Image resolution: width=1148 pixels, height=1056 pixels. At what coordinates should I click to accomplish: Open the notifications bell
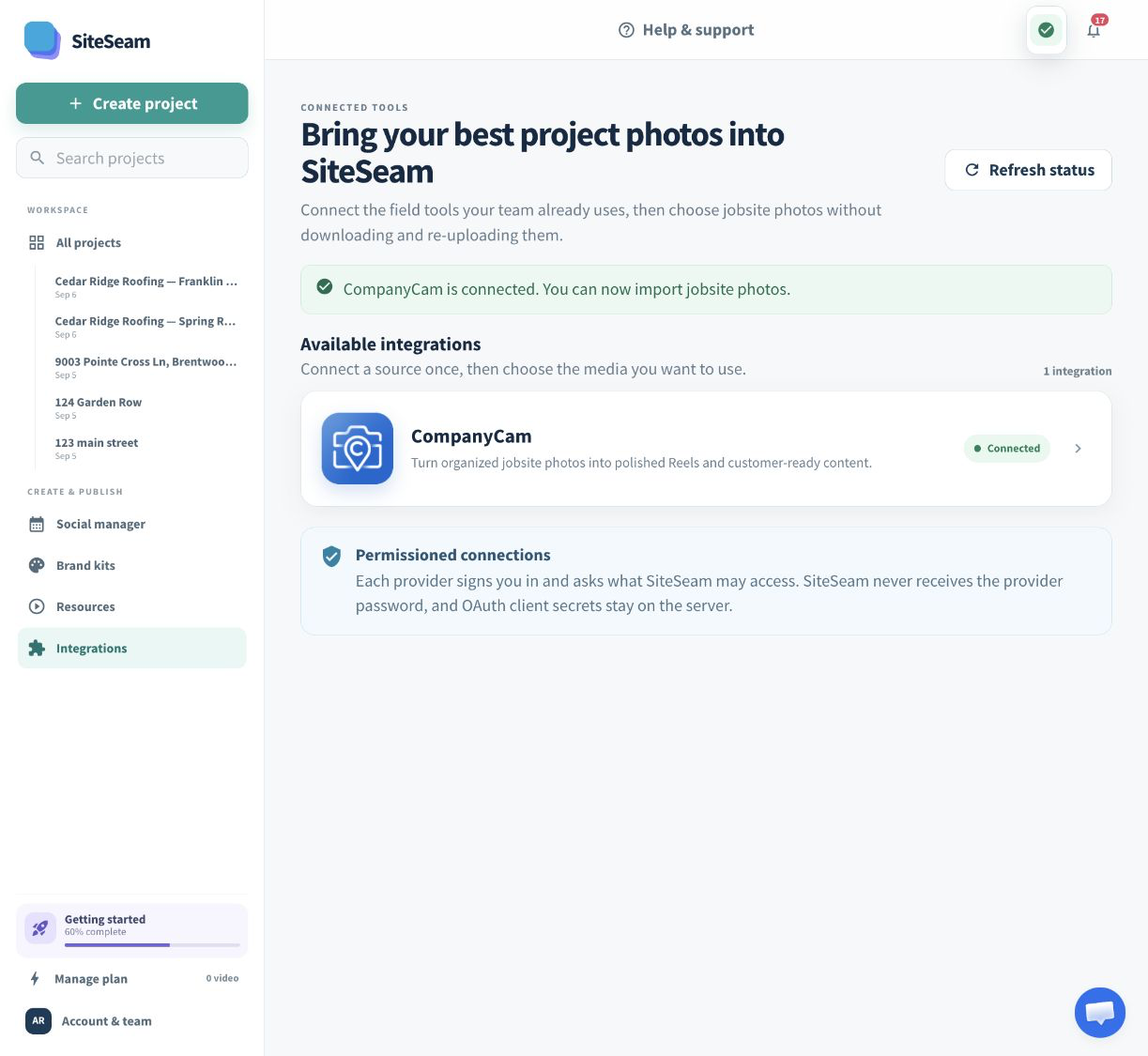[x=1094, y=29]
